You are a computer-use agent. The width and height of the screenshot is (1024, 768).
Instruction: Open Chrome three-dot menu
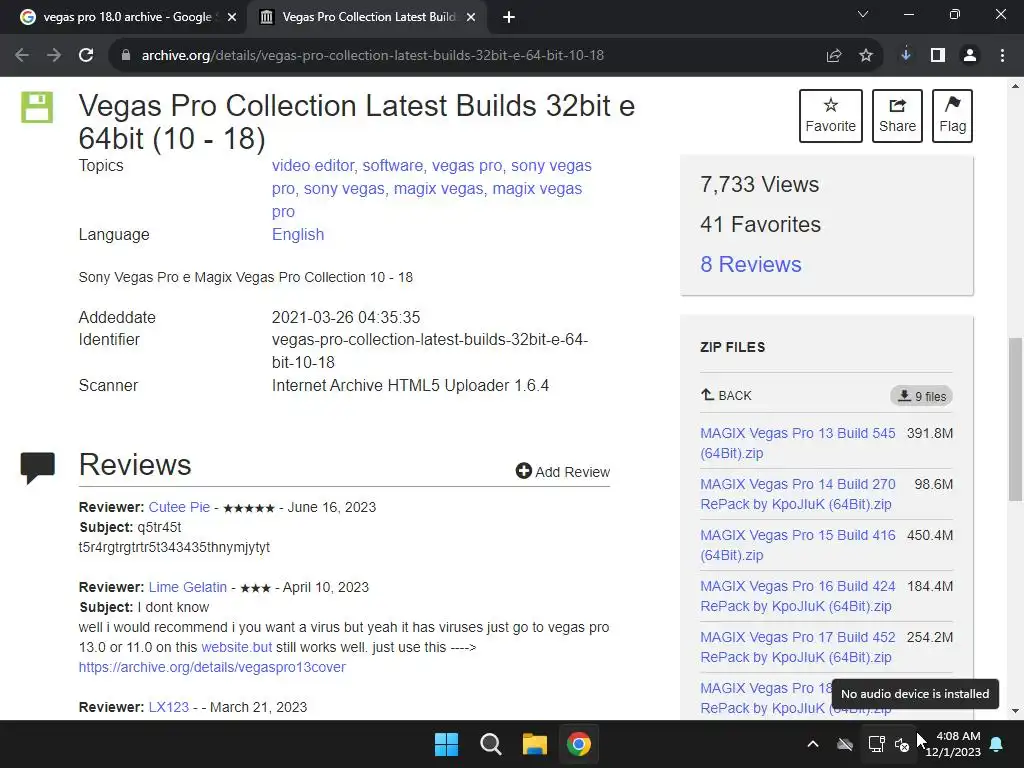click(x=1002, y=56)
